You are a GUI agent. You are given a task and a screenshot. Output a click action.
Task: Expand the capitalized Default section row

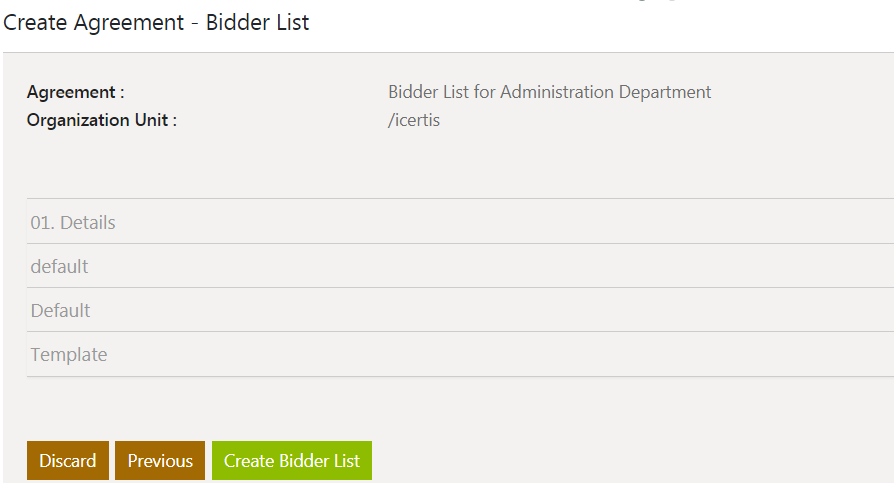[60, 310]
